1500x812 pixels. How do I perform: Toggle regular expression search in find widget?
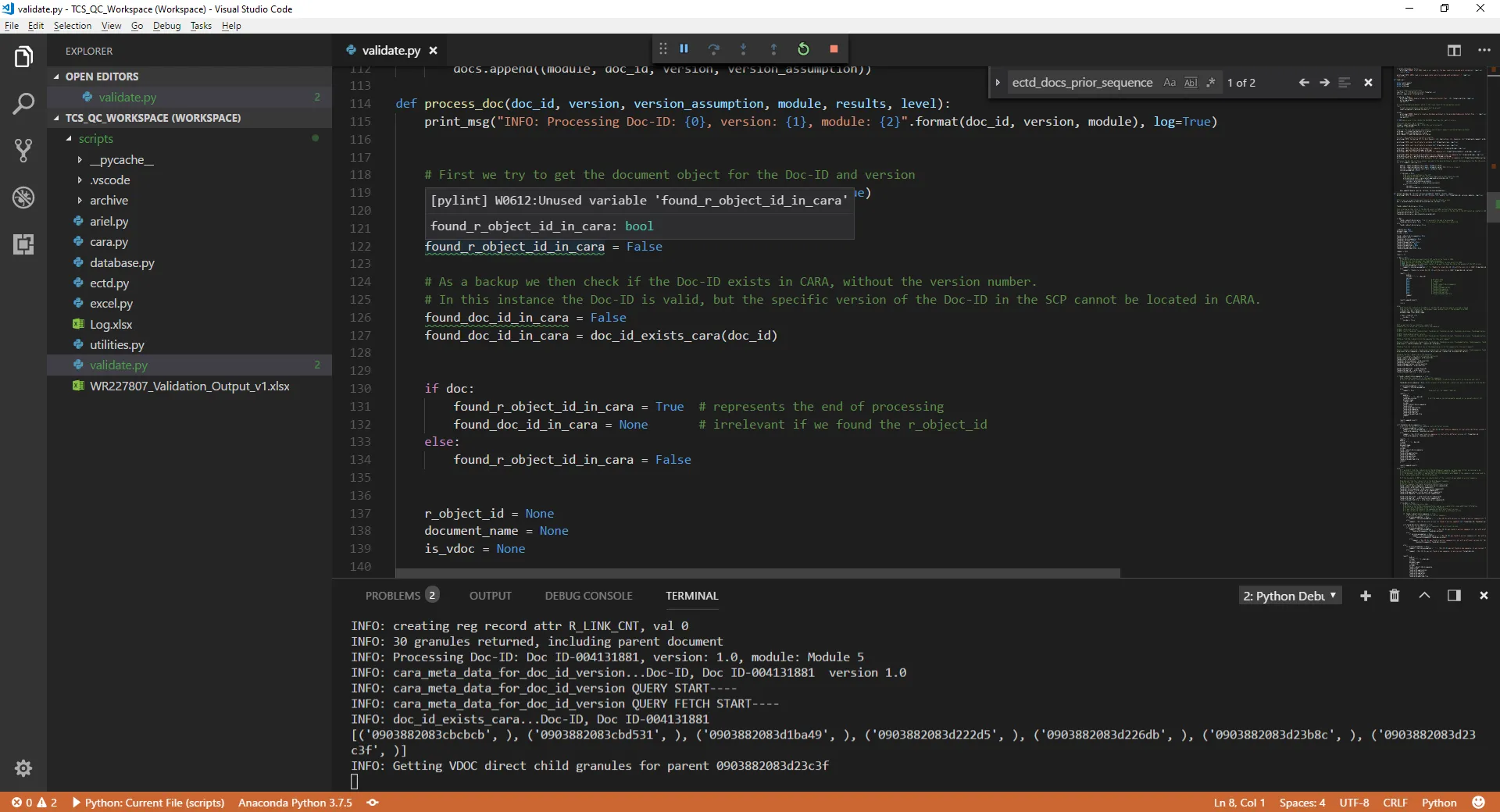coord(1210,83)
